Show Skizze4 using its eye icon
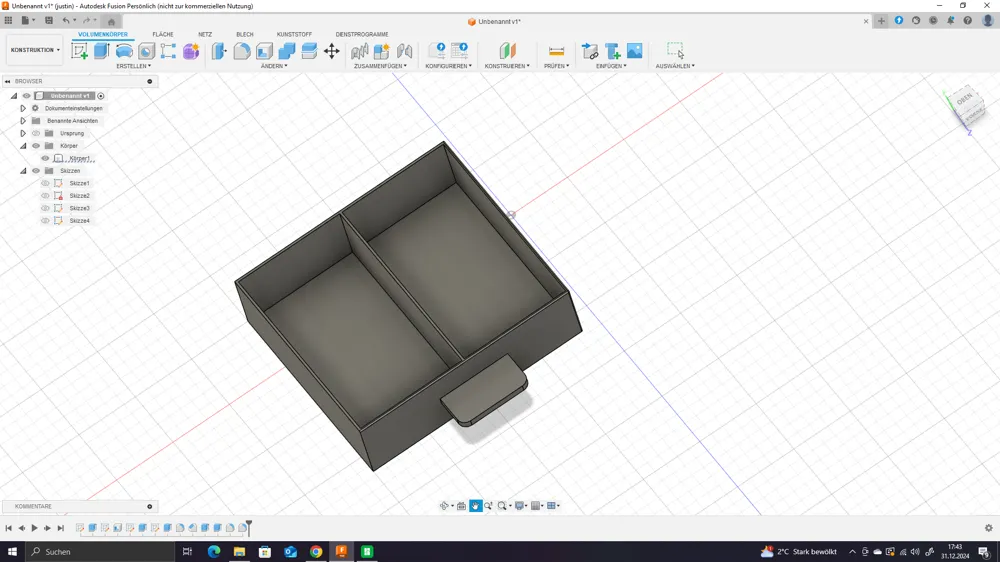Viewport: 1000px width, 562px height. click(x=45, y=221)
